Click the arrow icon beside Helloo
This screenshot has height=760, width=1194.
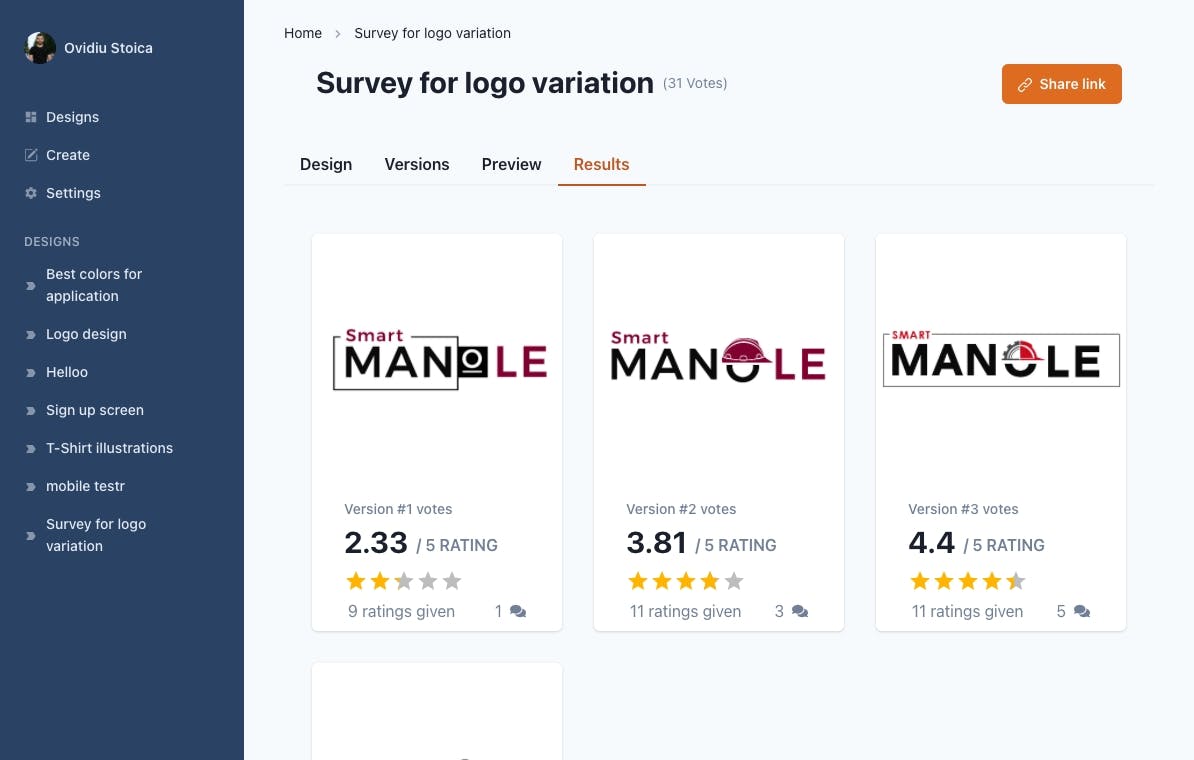30,373
